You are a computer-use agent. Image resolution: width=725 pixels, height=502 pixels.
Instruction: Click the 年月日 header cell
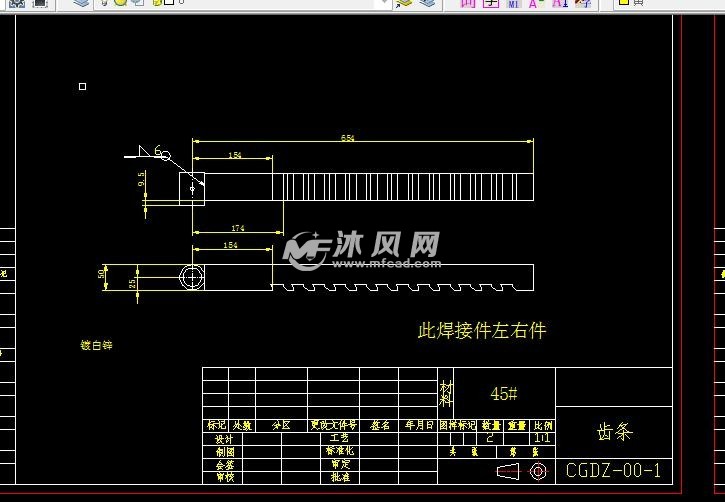pos(418,425)
